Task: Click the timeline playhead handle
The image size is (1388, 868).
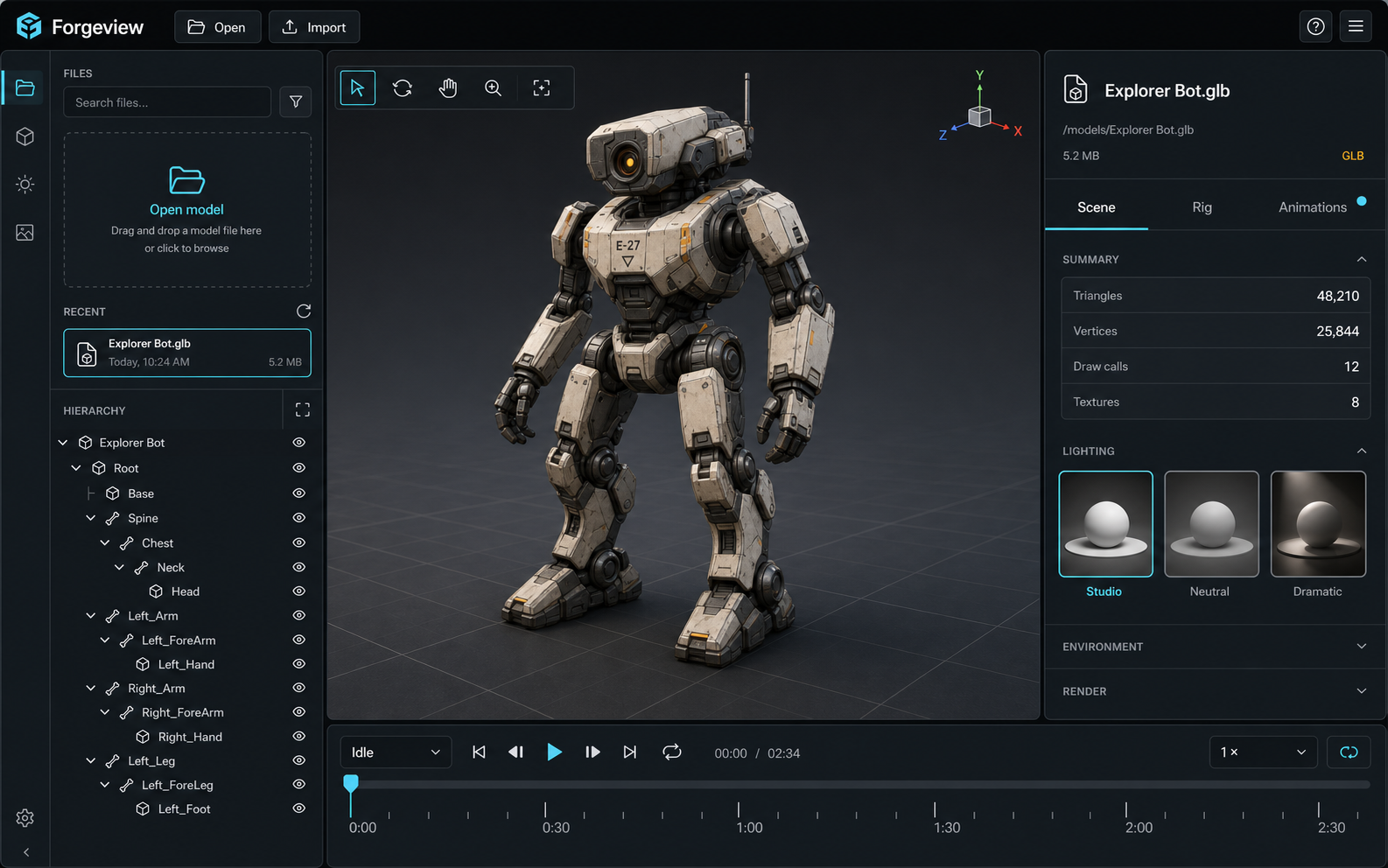Action: coord(351,783)
